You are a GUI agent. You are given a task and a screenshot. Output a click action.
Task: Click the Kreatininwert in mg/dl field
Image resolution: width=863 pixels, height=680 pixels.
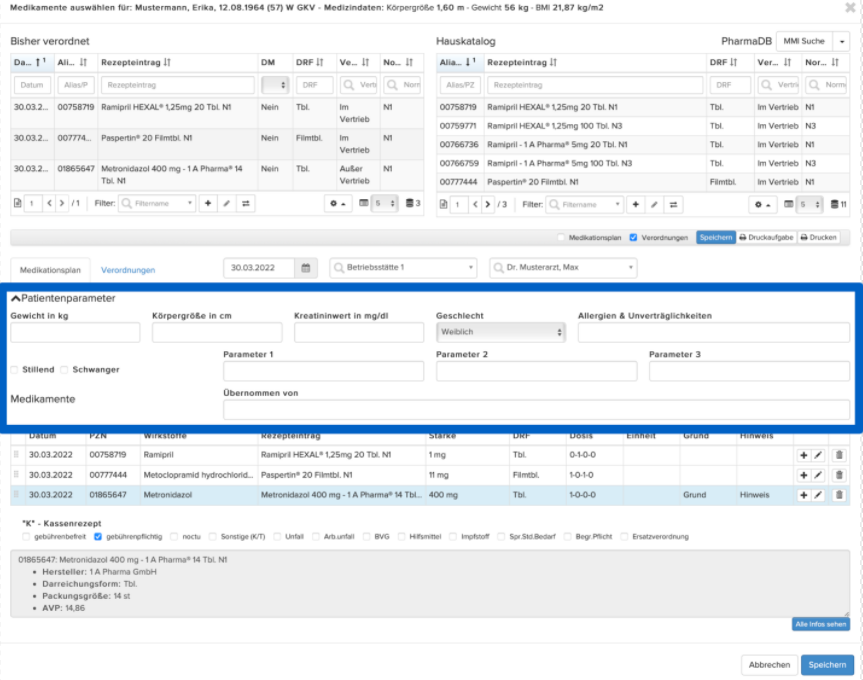(359, 332)
